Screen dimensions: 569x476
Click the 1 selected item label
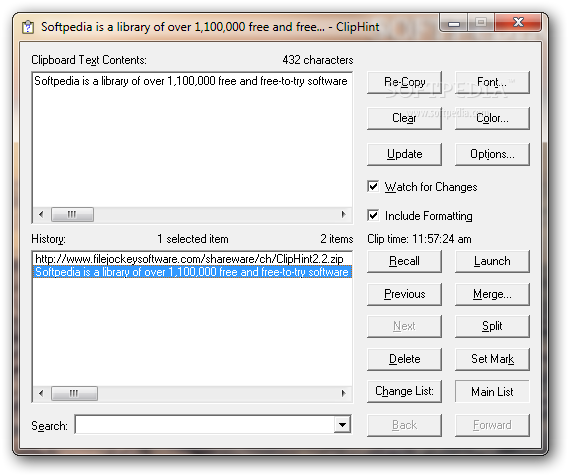193,239
